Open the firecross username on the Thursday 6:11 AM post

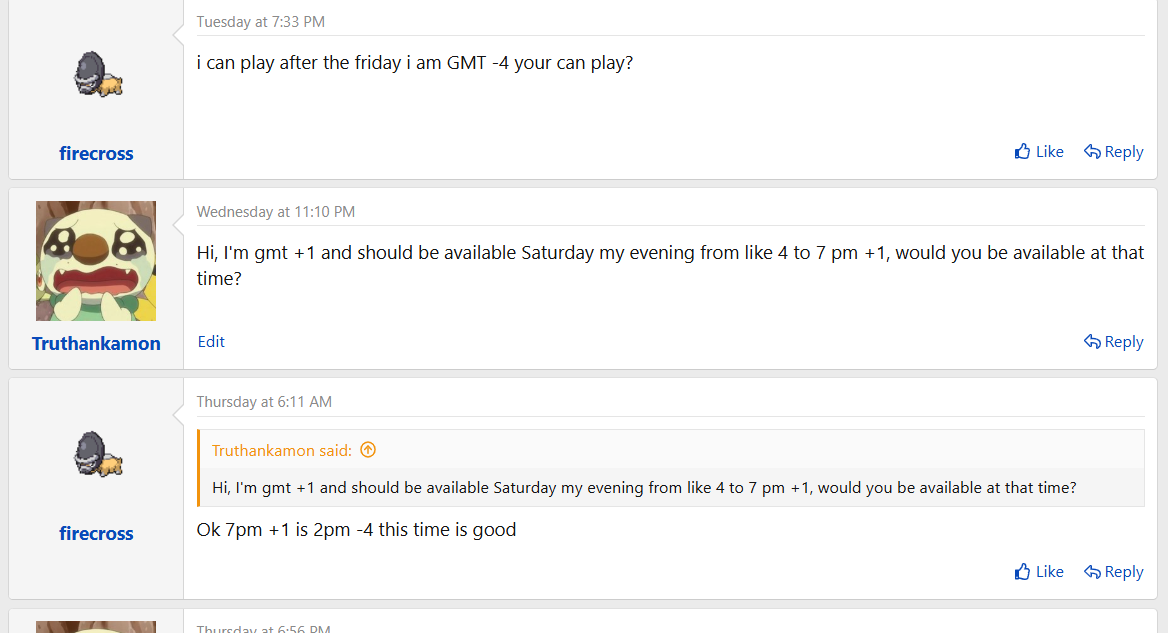tap(96, 533)
